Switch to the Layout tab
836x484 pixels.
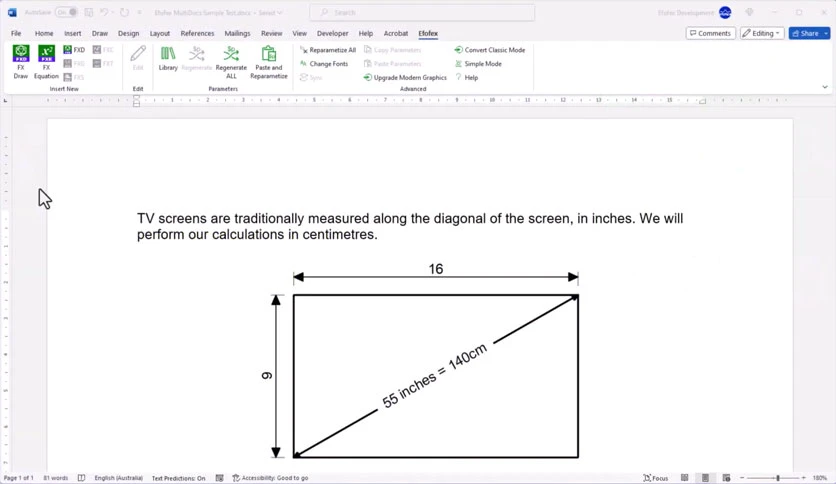tap(160, 33)
